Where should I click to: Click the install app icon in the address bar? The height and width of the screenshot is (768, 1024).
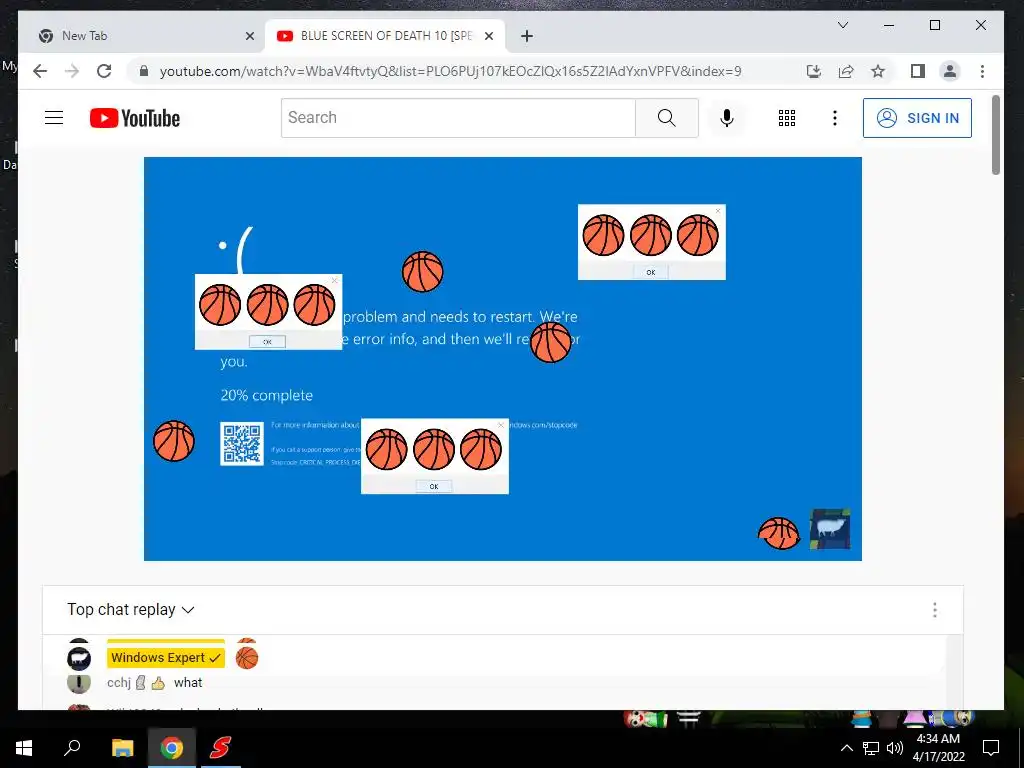coord(814,71)
